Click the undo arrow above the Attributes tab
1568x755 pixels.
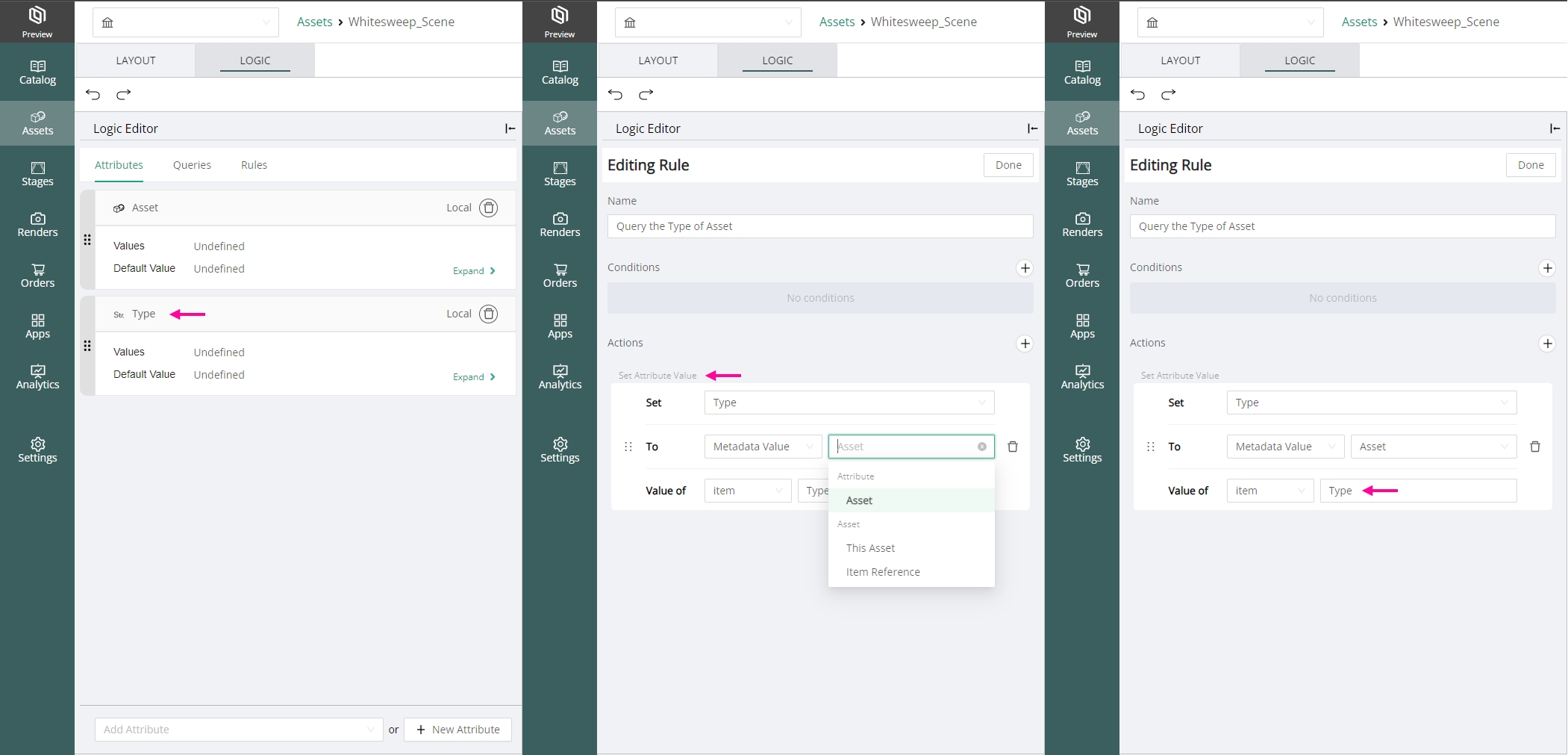[93, 94]
